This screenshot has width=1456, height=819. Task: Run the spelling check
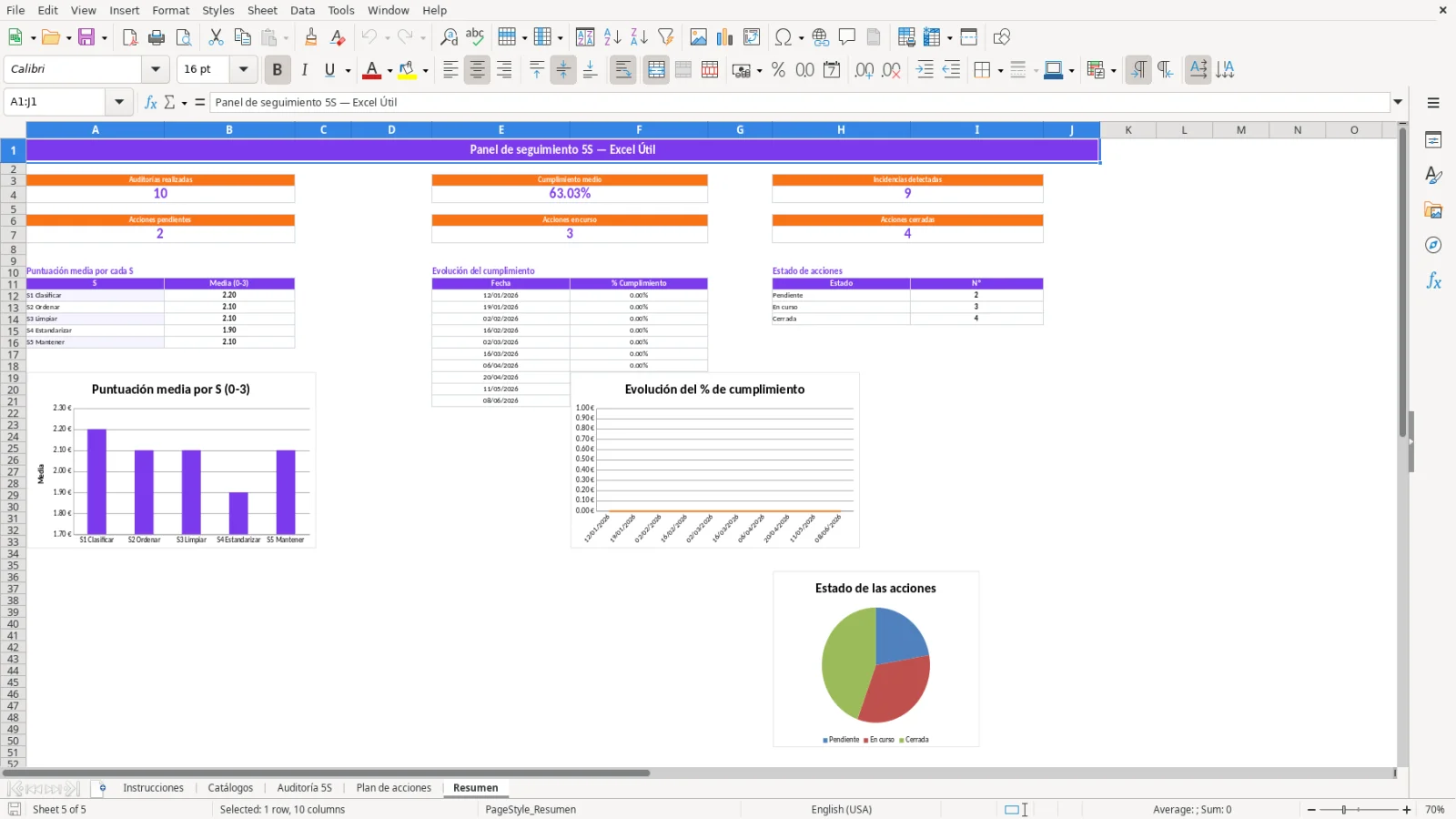[475, 37]
